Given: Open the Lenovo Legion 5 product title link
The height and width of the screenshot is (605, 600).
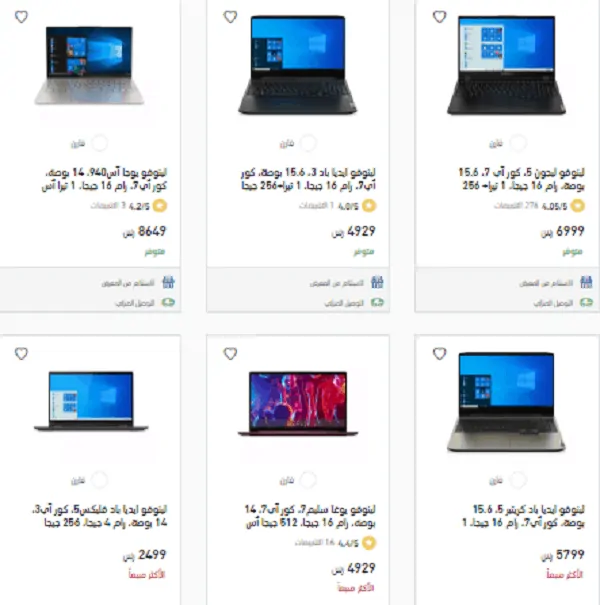Looking at the screenshot, I should [x=522, y=179].
